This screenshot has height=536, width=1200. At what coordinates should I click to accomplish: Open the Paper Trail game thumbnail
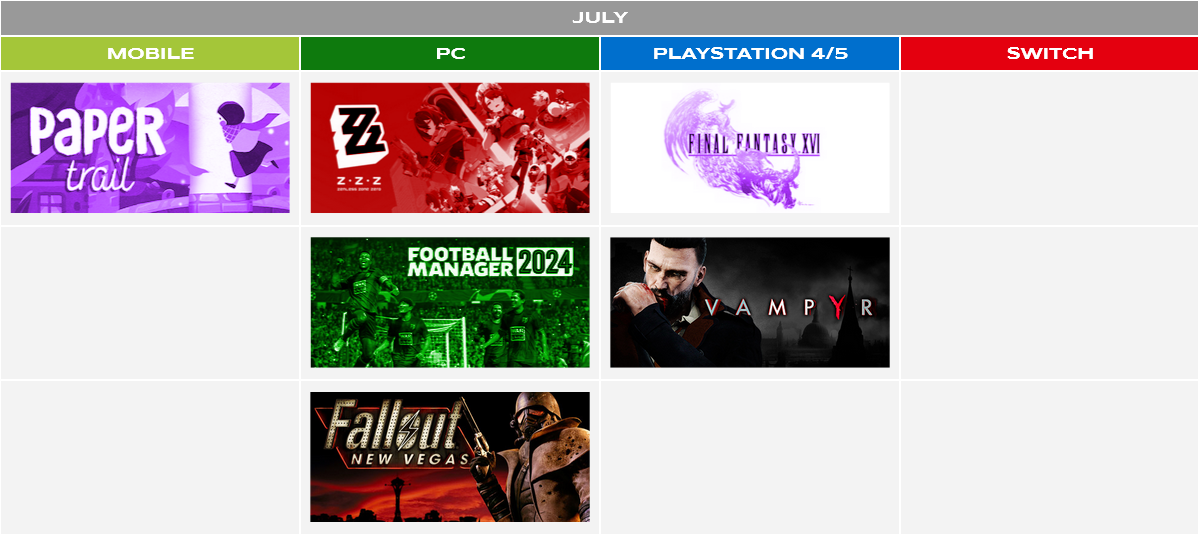point(150,148)
